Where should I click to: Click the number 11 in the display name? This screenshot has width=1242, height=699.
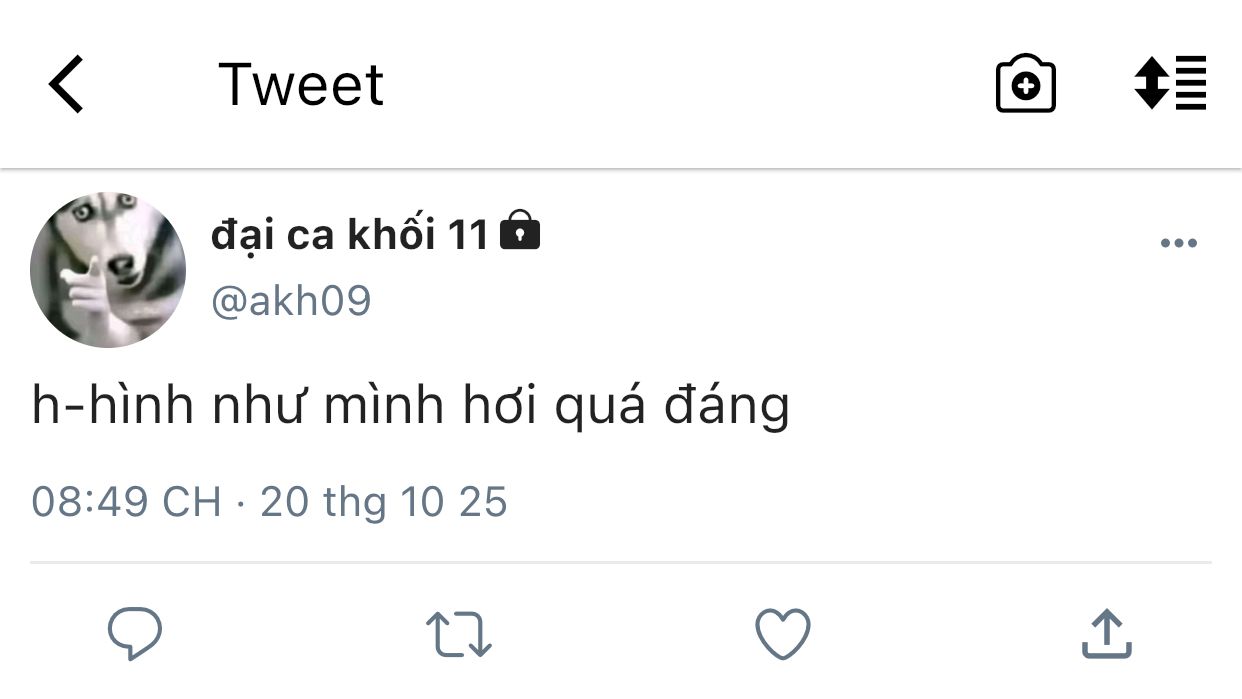pyautogui.click(x=466, y=235)
